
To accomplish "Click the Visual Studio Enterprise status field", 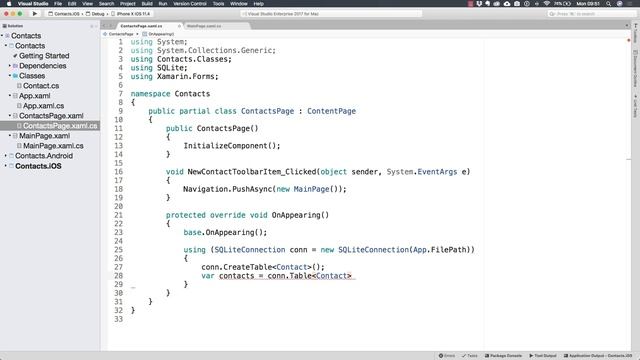I will 331,14.
